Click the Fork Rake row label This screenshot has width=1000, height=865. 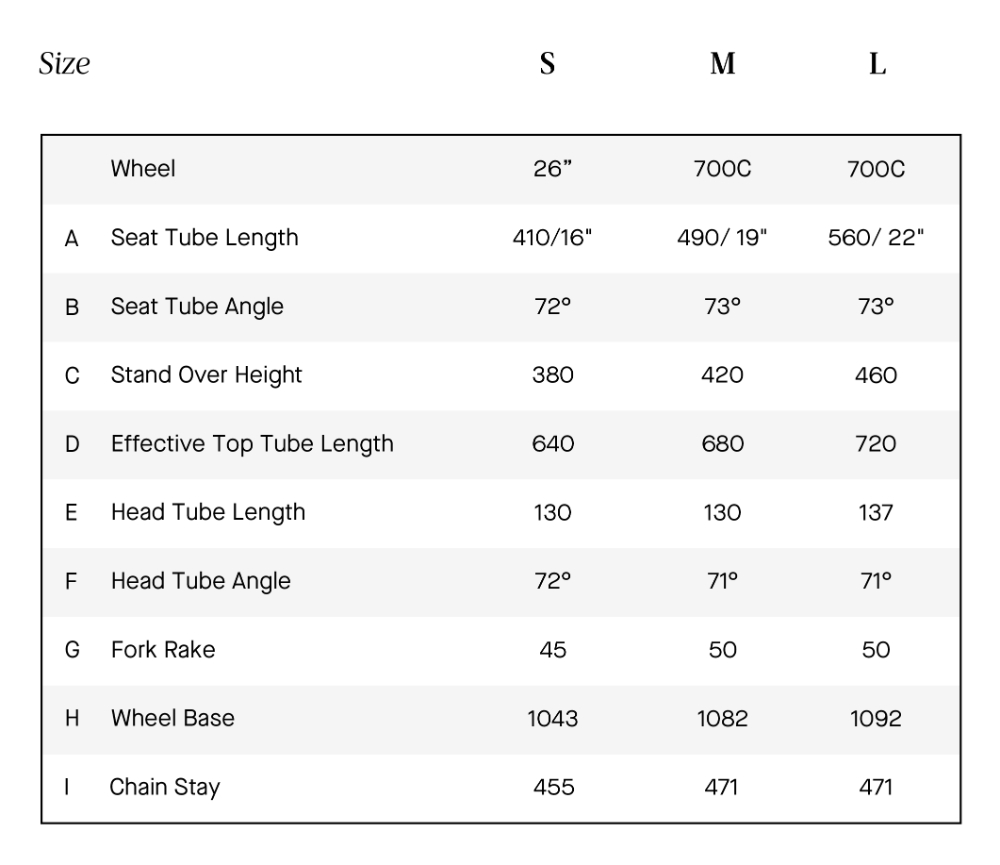(163, 650)
